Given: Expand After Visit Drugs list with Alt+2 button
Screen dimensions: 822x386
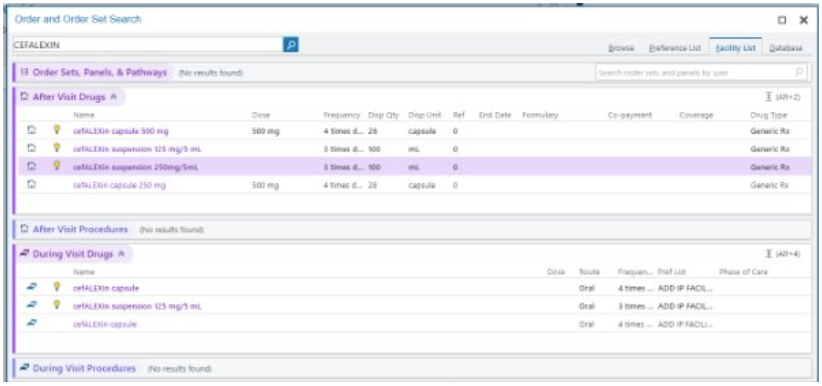Looking at the screenshot, I should coord(783,97).
